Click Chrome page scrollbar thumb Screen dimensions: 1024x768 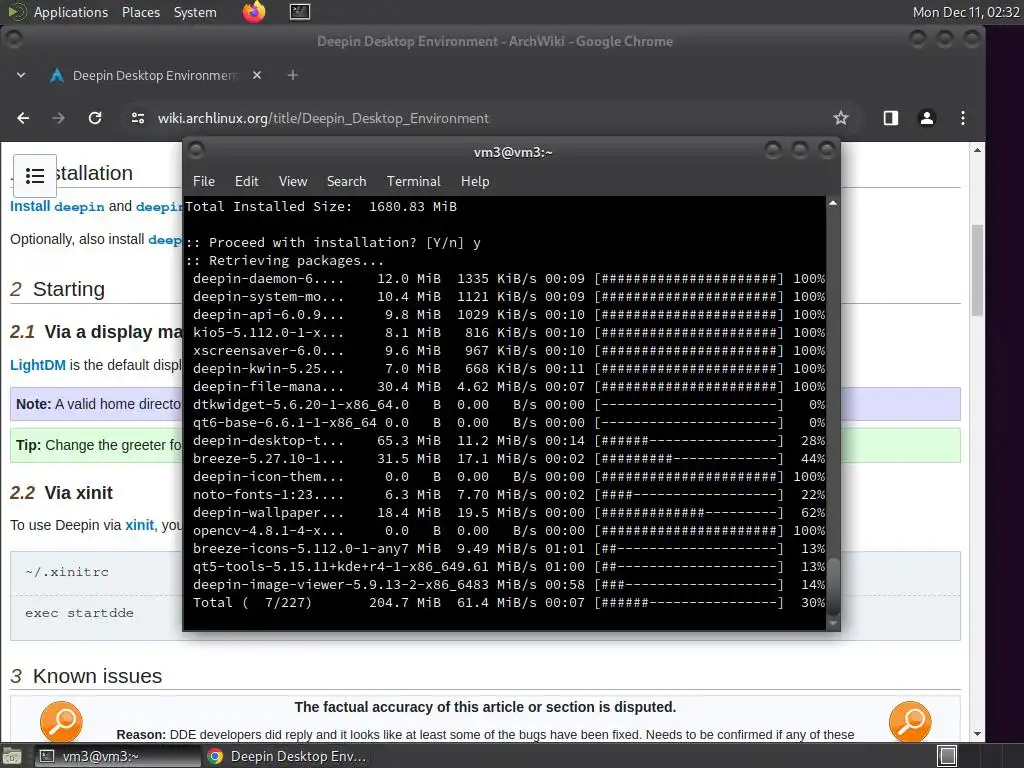click(977, 270)
